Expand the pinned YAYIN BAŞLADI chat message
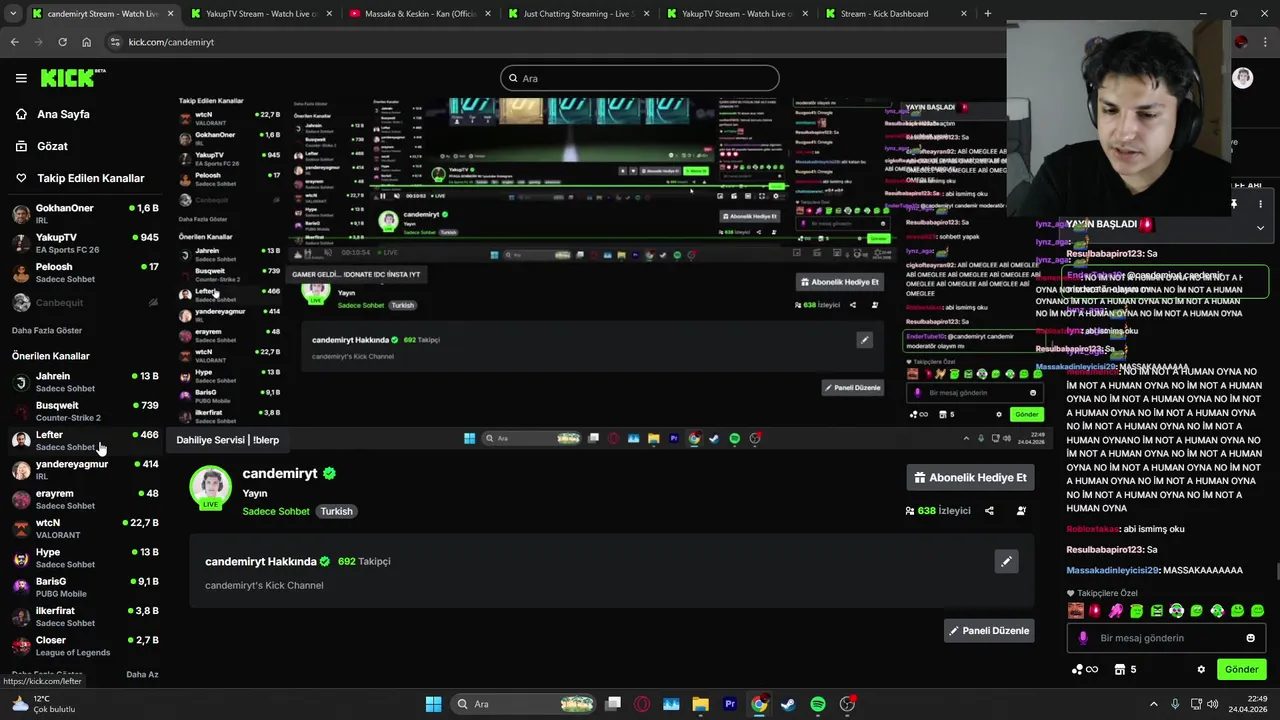Image resolution: width=1280 pixels, height=720 pixels. (1260, 227)
